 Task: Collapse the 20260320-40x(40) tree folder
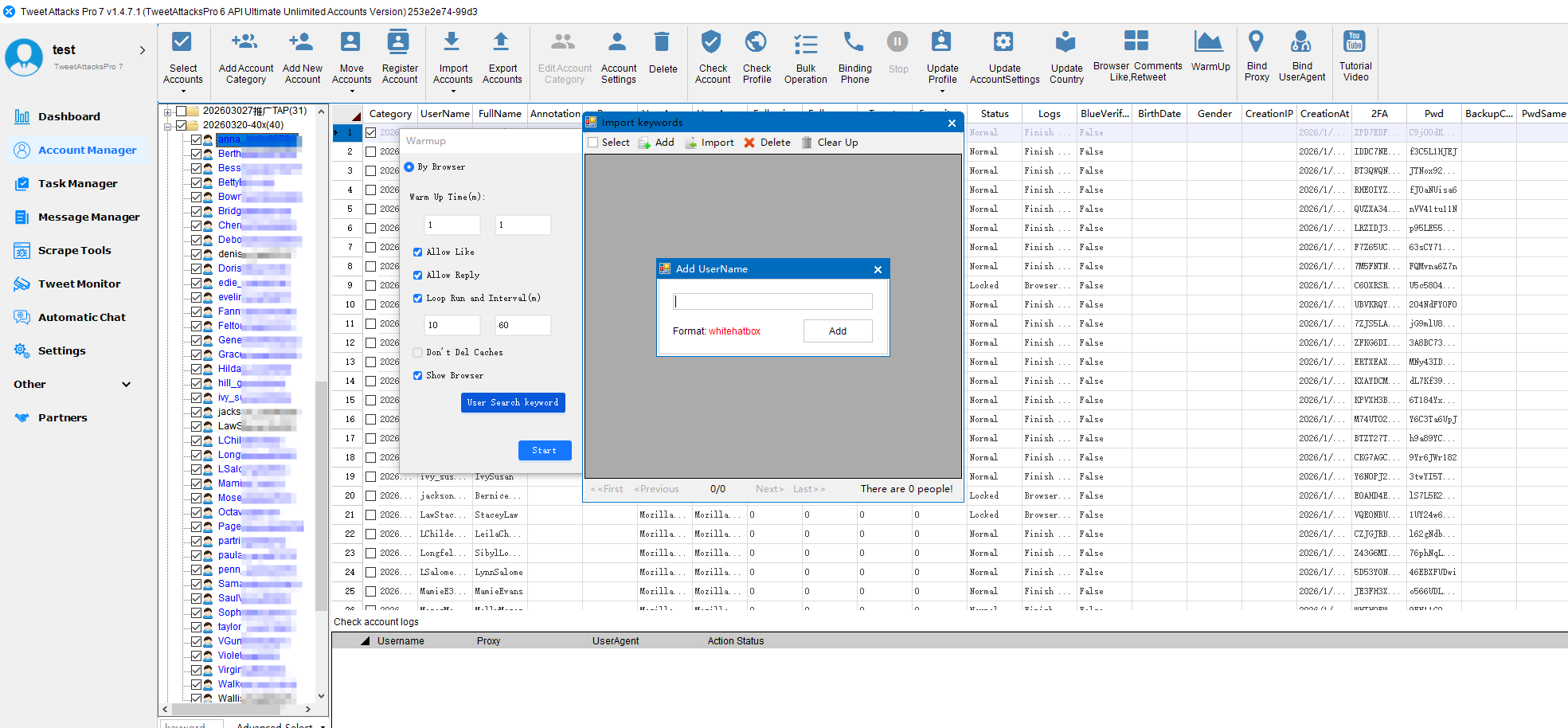168,126
